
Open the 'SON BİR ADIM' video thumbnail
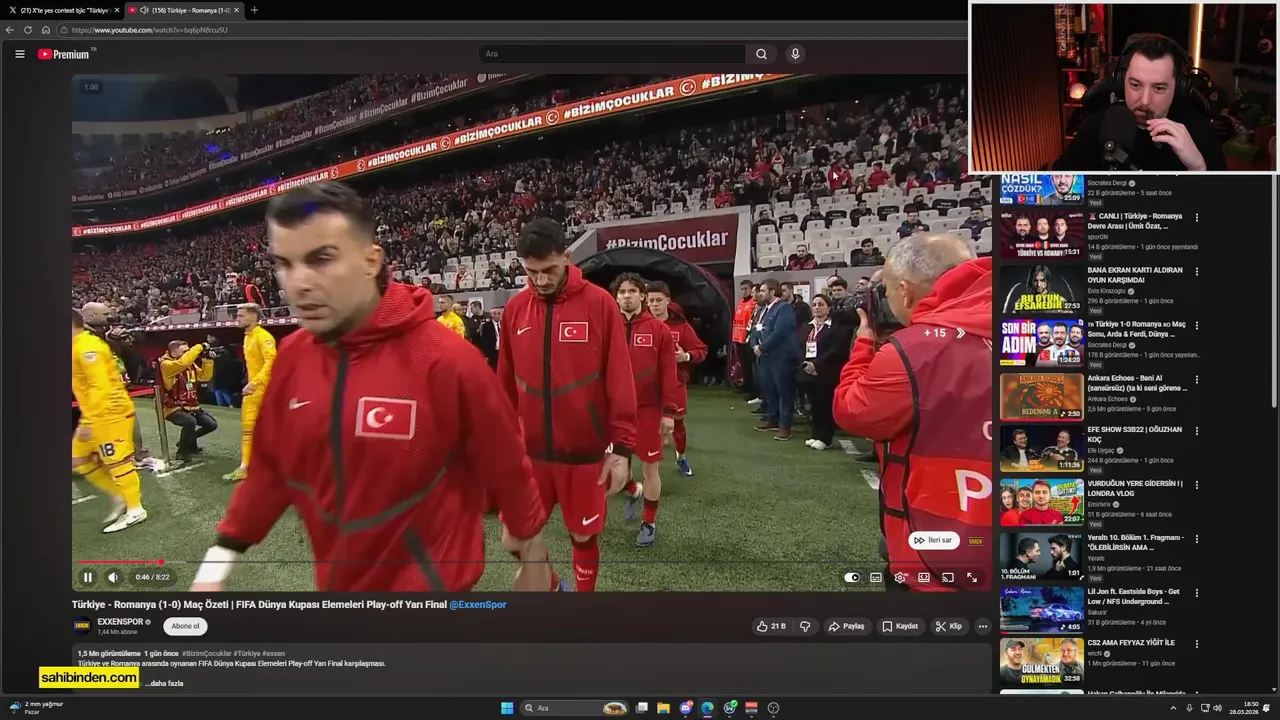tap(1041, 343)
